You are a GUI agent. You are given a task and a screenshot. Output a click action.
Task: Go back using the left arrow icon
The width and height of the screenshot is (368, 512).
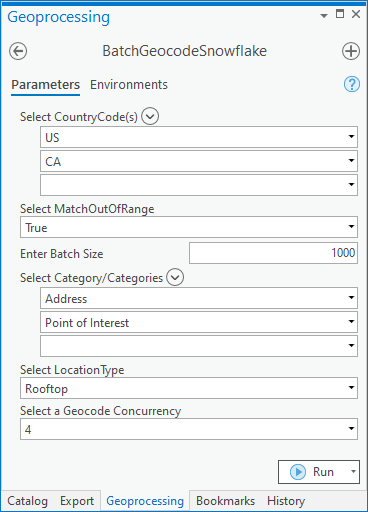(18, 51)
